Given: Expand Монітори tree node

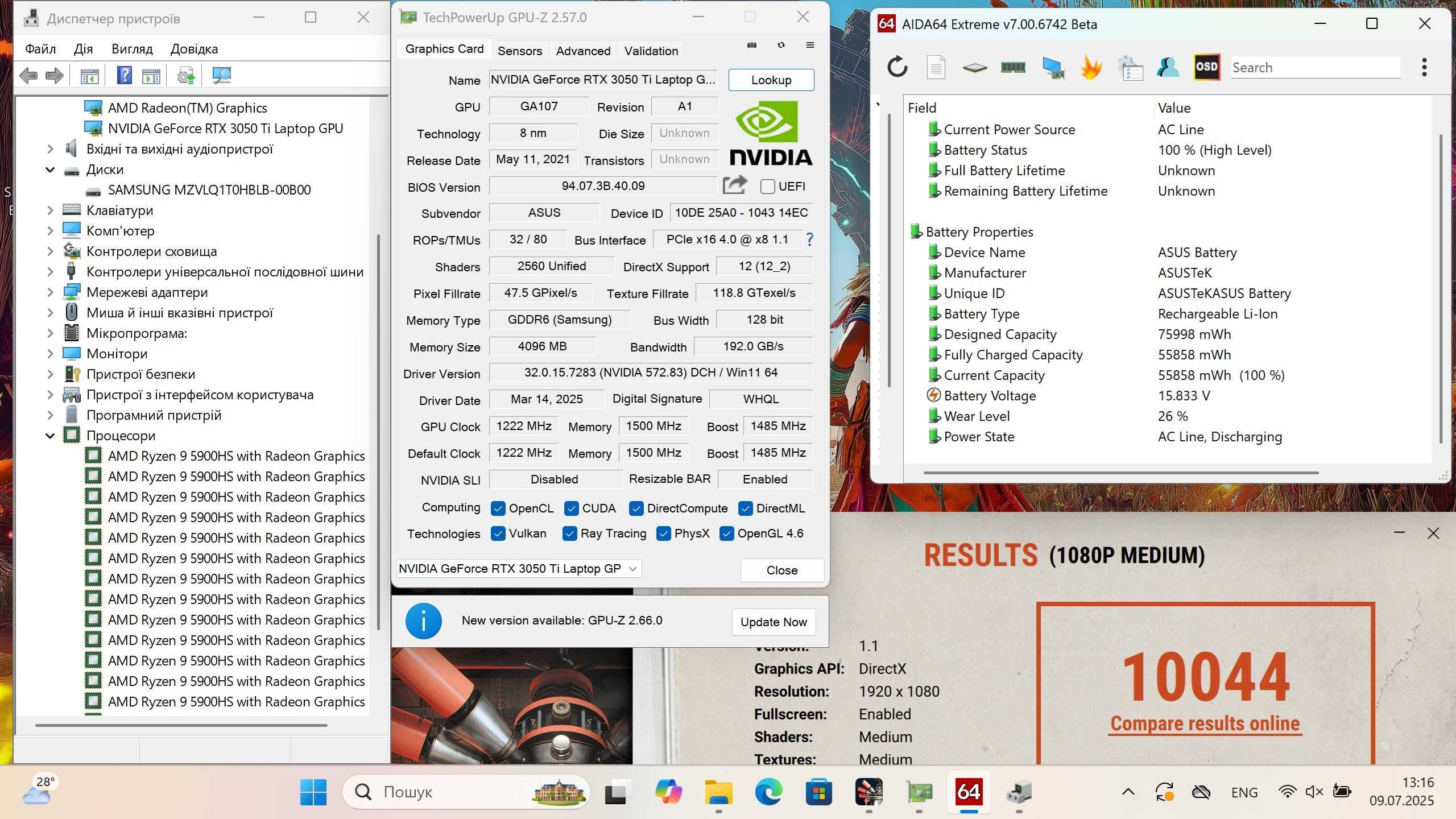Looking at the screenshot, I should [50, 354].
